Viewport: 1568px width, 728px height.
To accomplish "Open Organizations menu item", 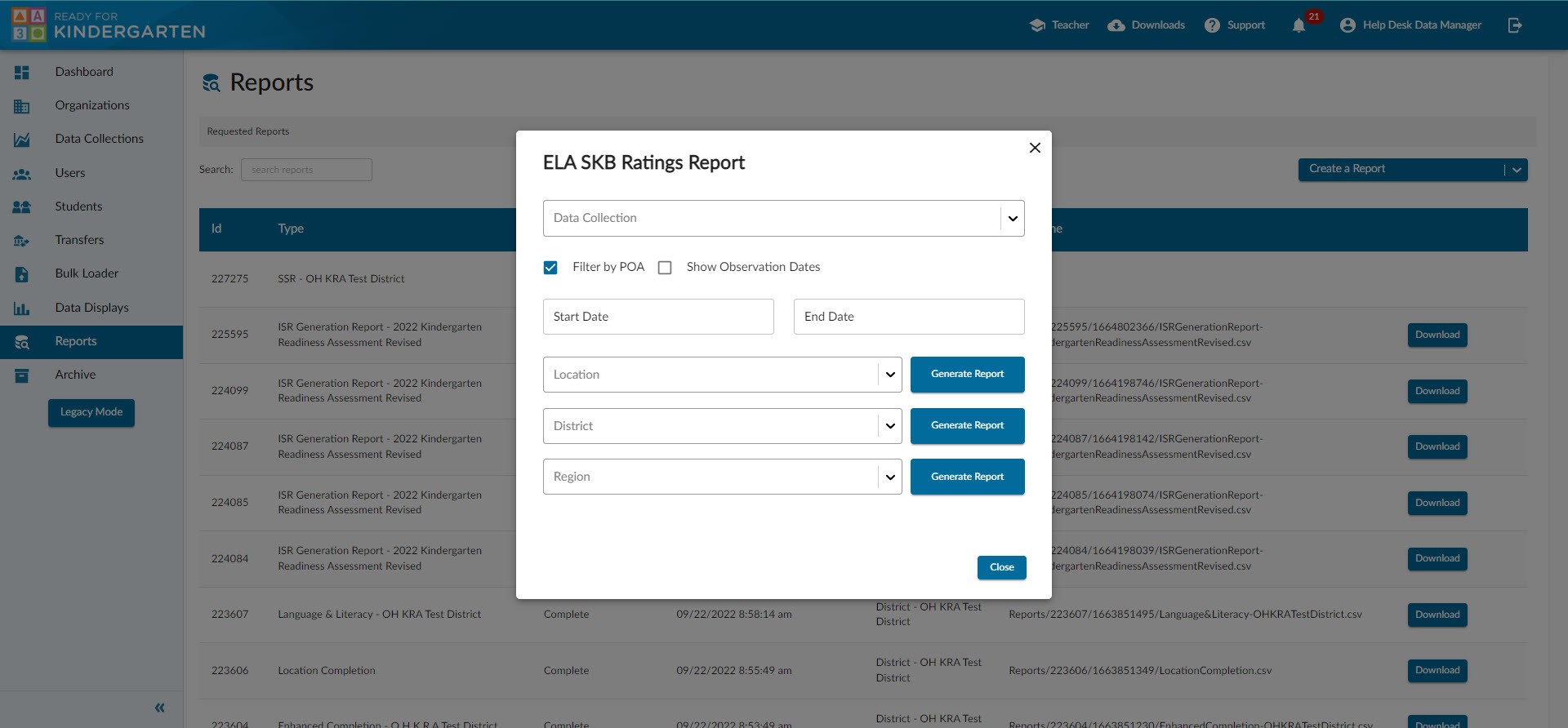I will point(92,105).
